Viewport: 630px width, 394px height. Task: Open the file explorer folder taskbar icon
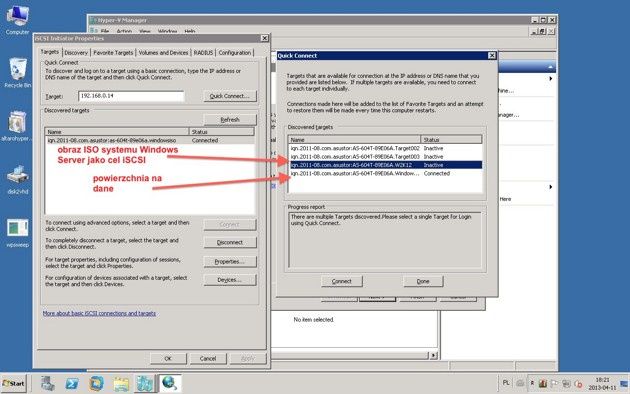click(121, 384)
